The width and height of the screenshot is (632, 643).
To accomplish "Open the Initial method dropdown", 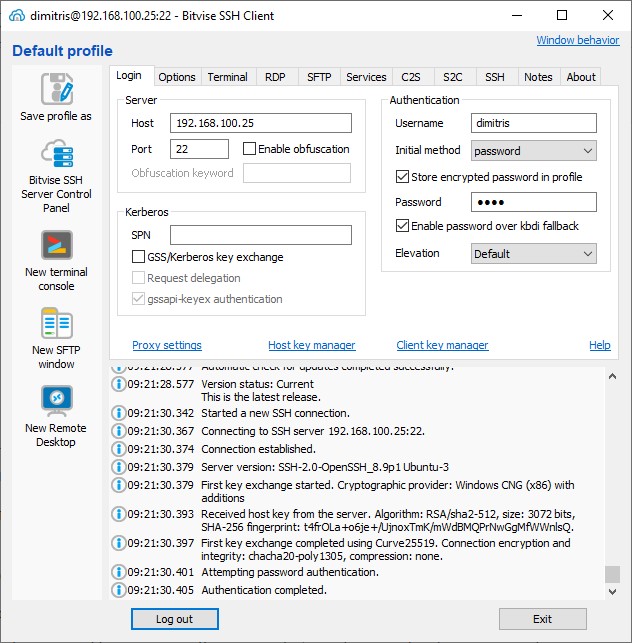I will (534, 151).
